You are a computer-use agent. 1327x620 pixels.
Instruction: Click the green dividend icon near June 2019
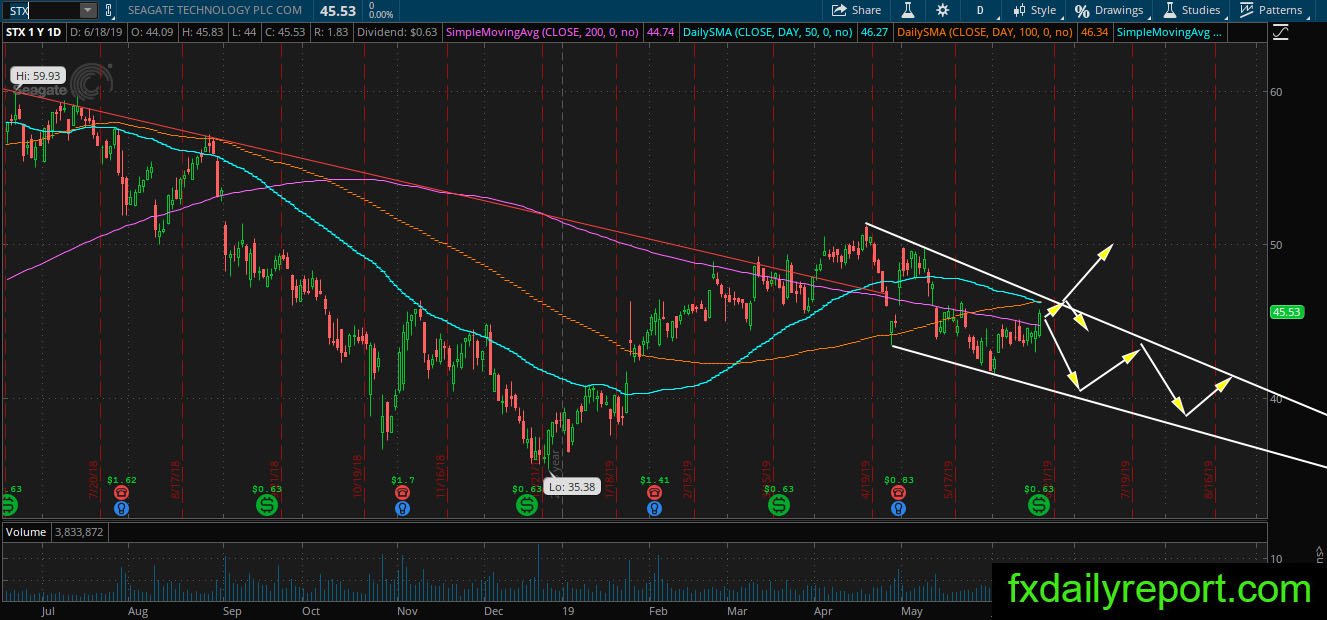[1039, 506]
